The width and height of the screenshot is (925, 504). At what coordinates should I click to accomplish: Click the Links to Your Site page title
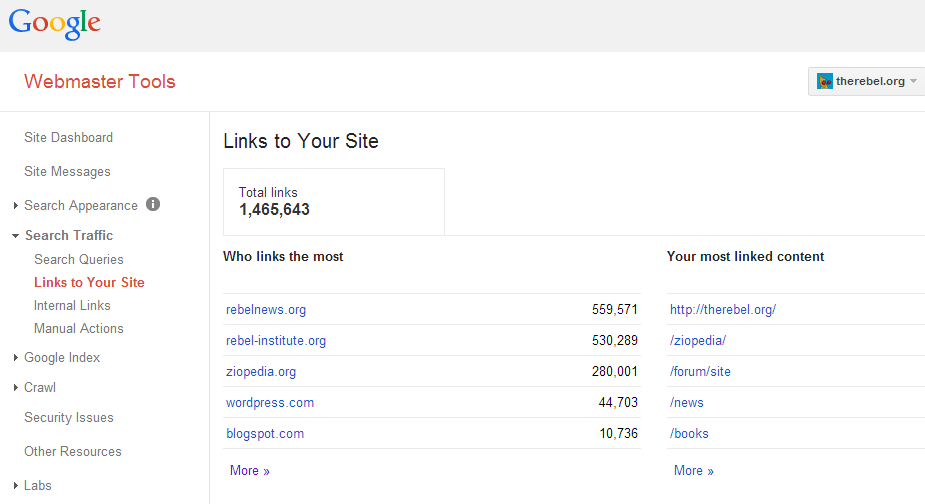coord(301,141)
